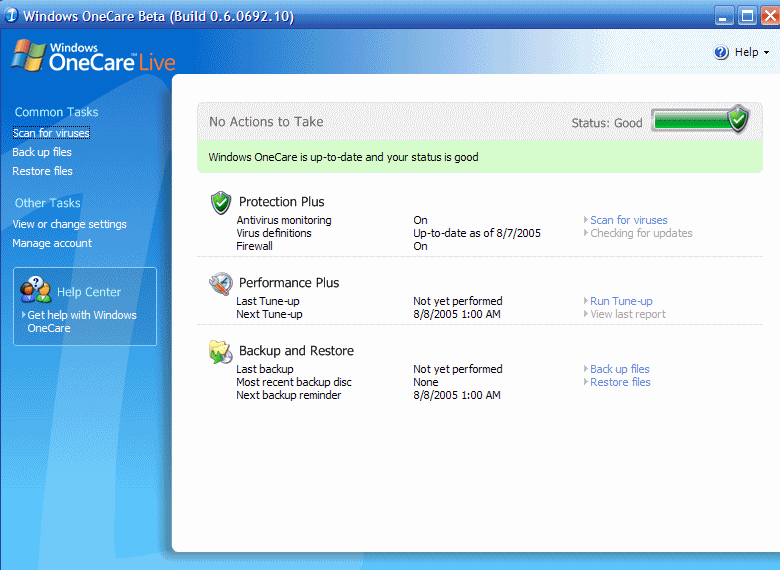Image resolution: width=780 pixels, height=570 pixels.
Task: Click the Protection Plus heading
Action: pos(282,201)
